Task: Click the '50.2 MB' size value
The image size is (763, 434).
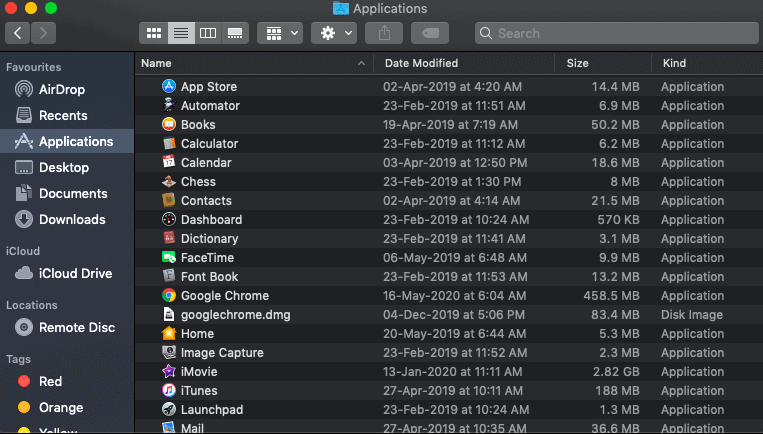Action: tap(615, 125)
